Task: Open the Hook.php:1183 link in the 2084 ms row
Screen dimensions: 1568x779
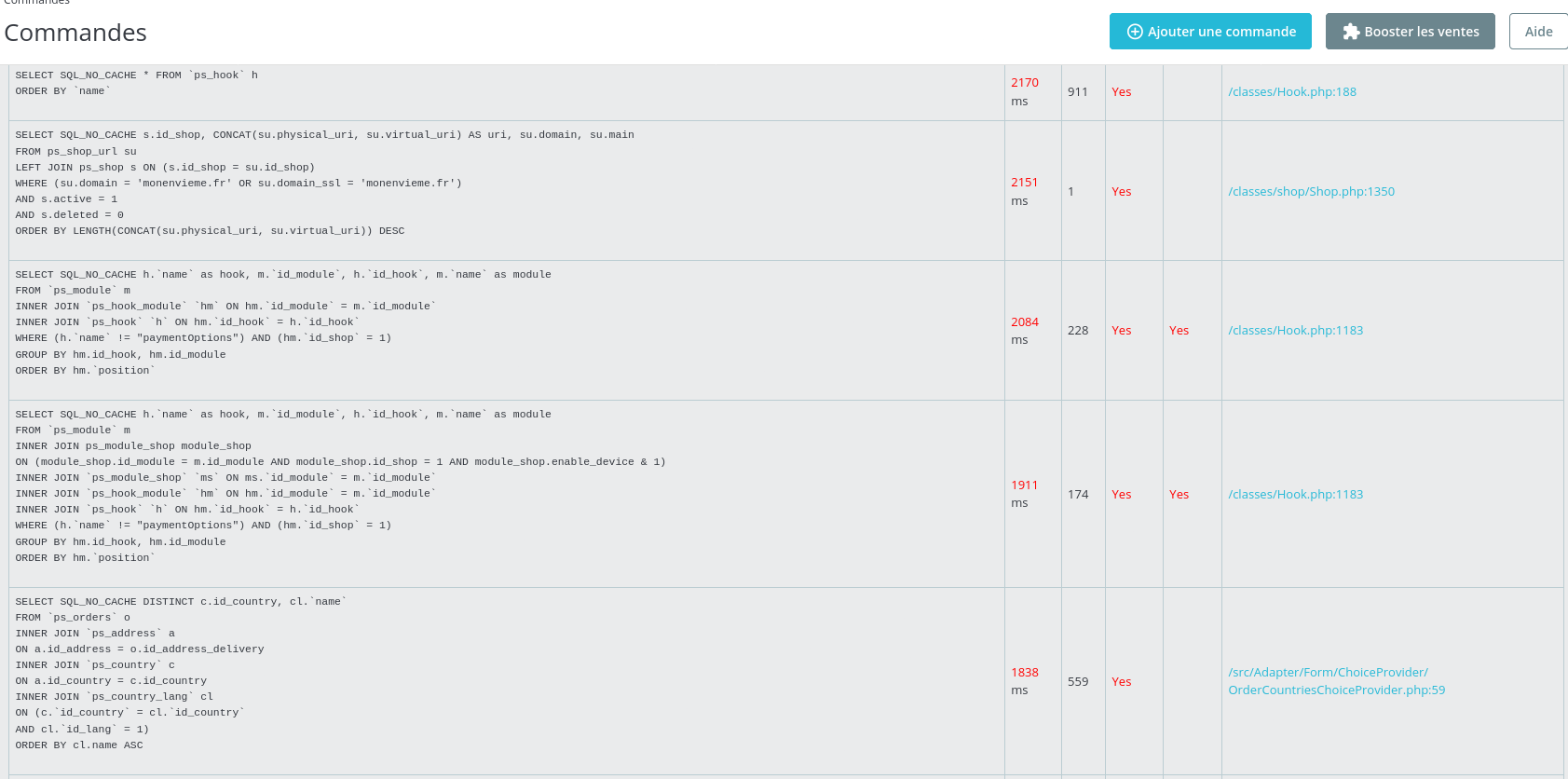Action: point(1295,330)
